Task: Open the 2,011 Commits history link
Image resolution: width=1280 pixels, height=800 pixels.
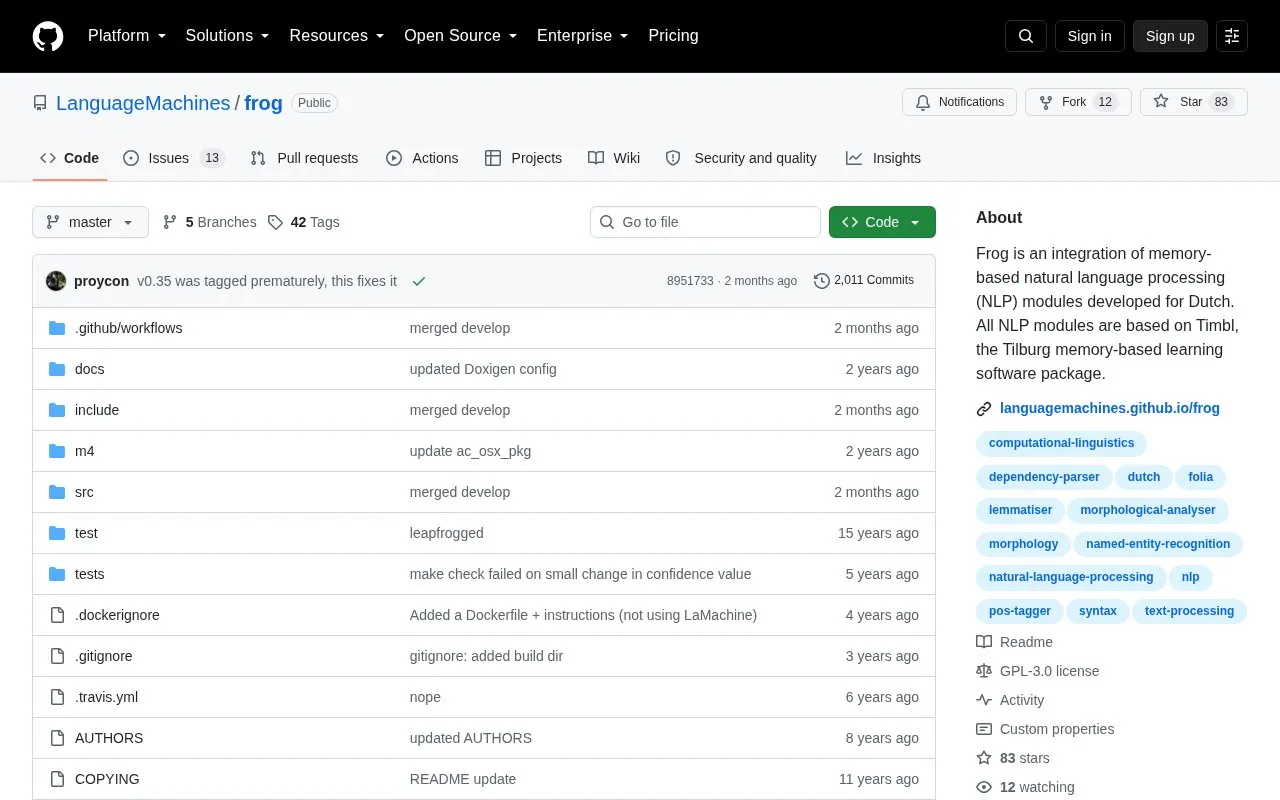Action: coord(864,281)
